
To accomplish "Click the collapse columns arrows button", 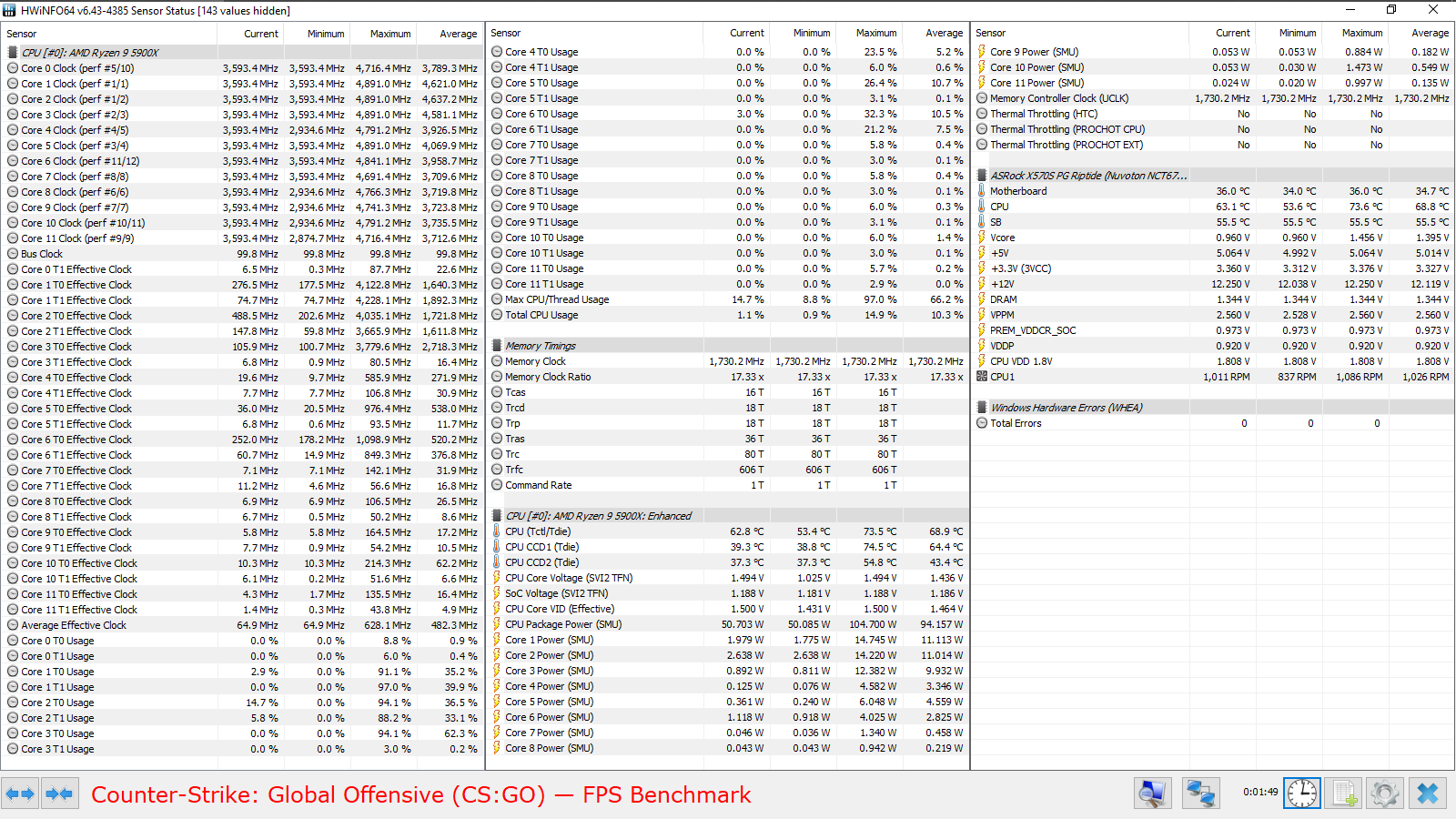I will coord(60,794).
